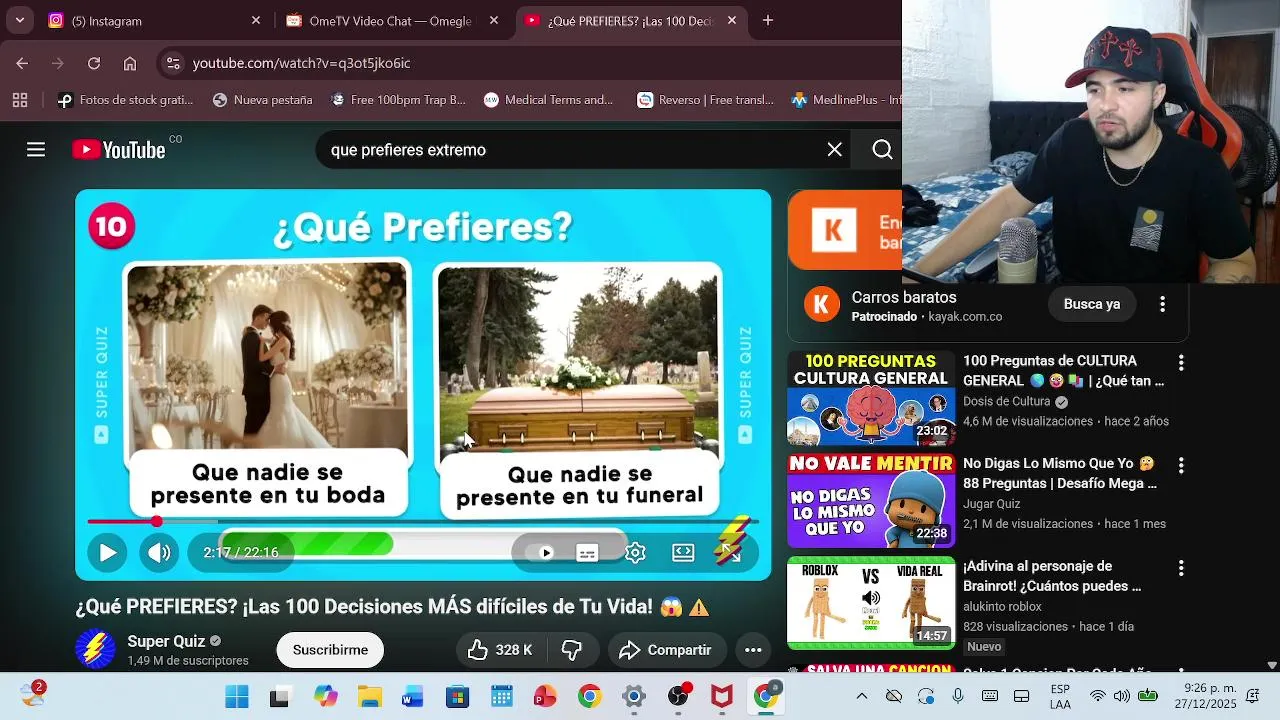Open options for 100 Preguntas de CULTURA GENERAL
Screen dimensions: 1280x720
[x=1181, y=363]
